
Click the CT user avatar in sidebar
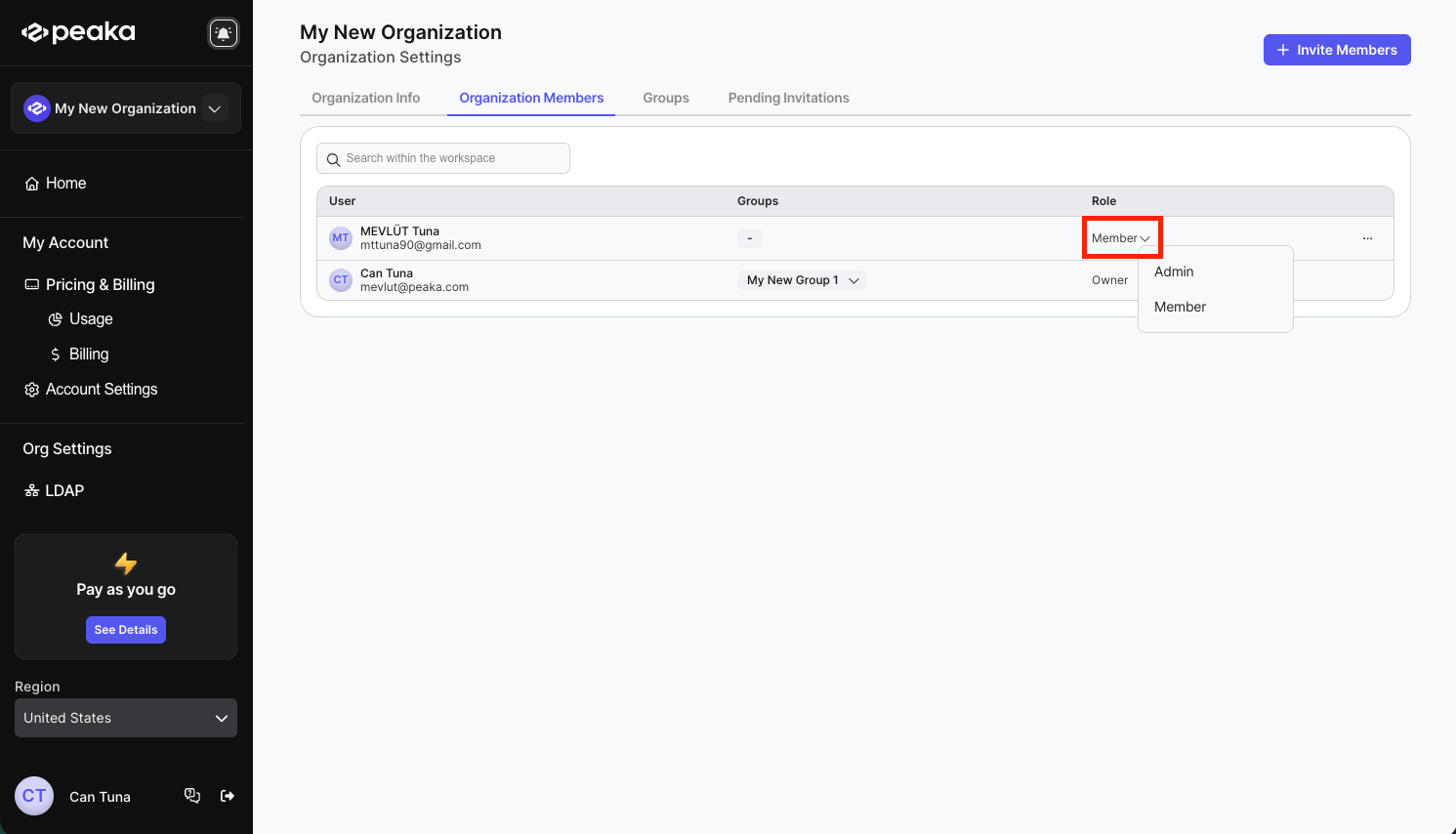pos(34,796)
